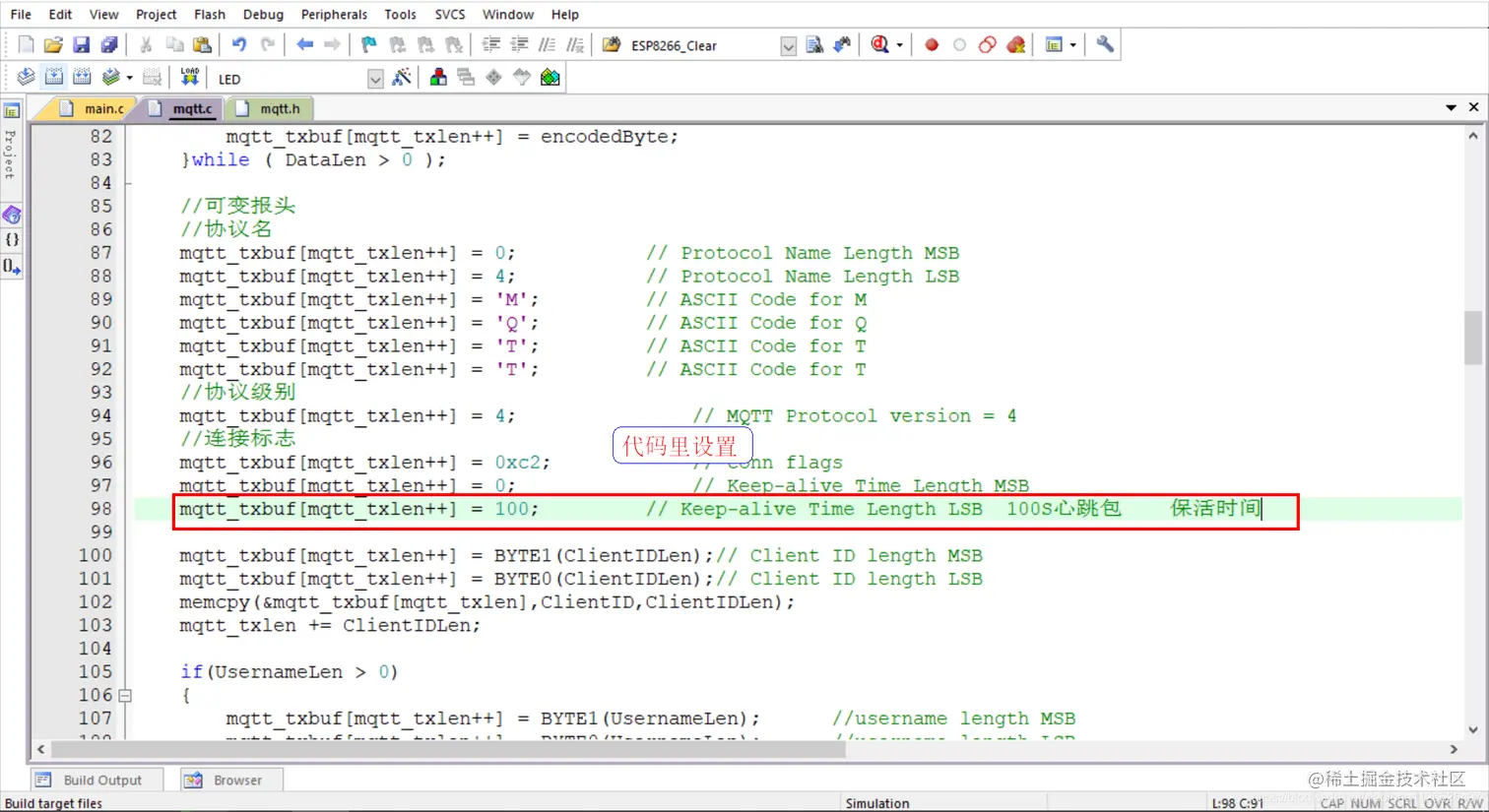This screenshot has height=812, width=1489.
Task: Open the File menu
Action: point(21,14)
